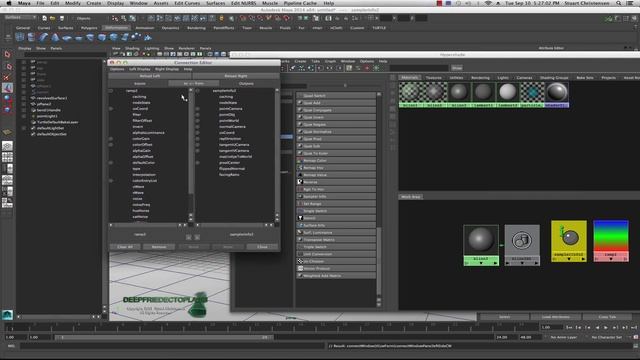Screen dimensions: 640x360
Task: Expand the defaultColor attribute in the left list
Action: 111,162
